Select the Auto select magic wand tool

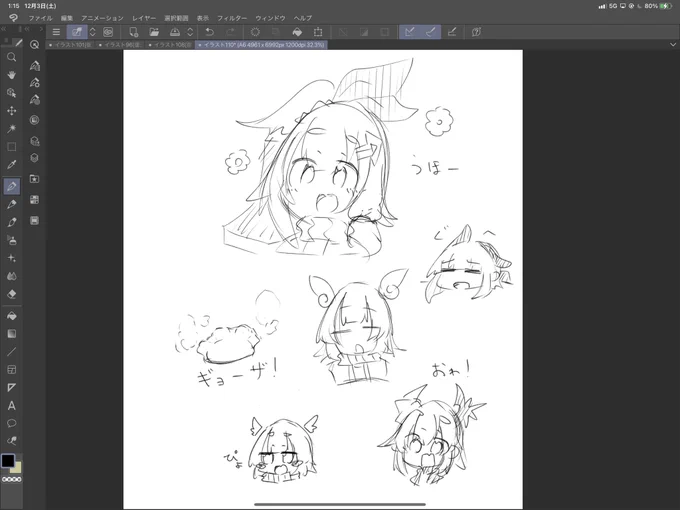tap(12, 128)
